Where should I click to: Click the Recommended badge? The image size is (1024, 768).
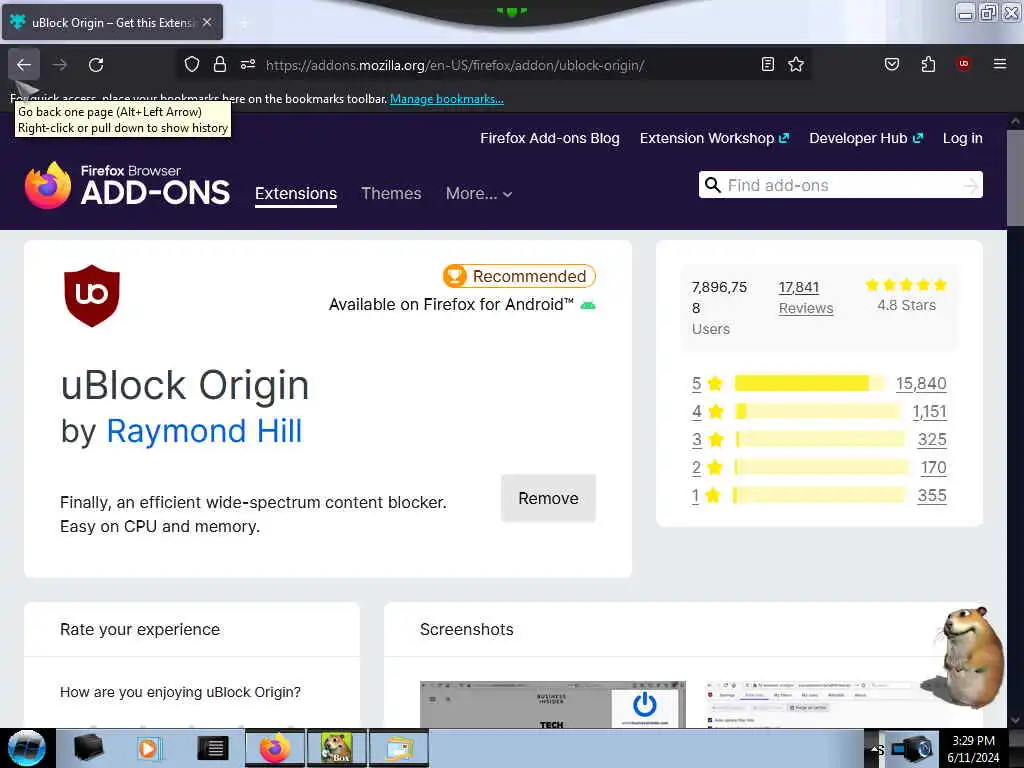519,276
